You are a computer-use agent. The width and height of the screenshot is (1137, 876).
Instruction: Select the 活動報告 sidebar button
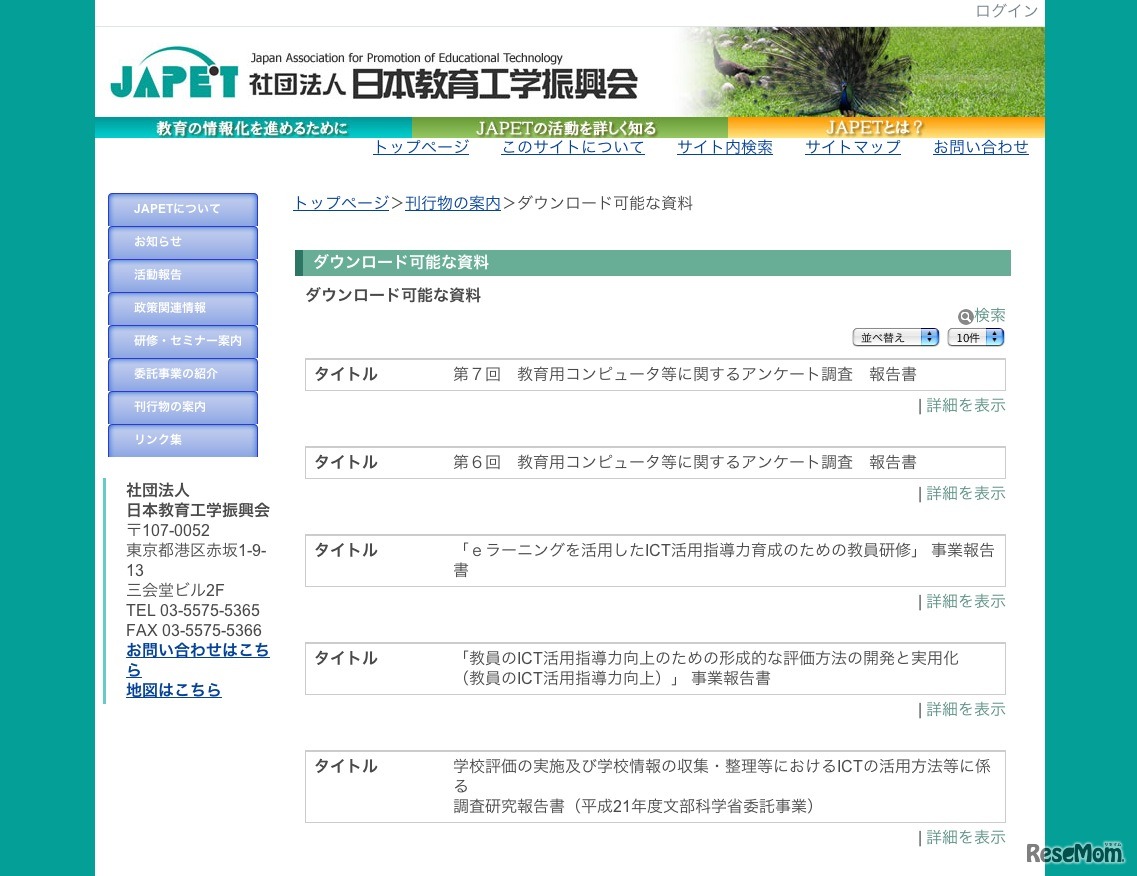[182, 275]
